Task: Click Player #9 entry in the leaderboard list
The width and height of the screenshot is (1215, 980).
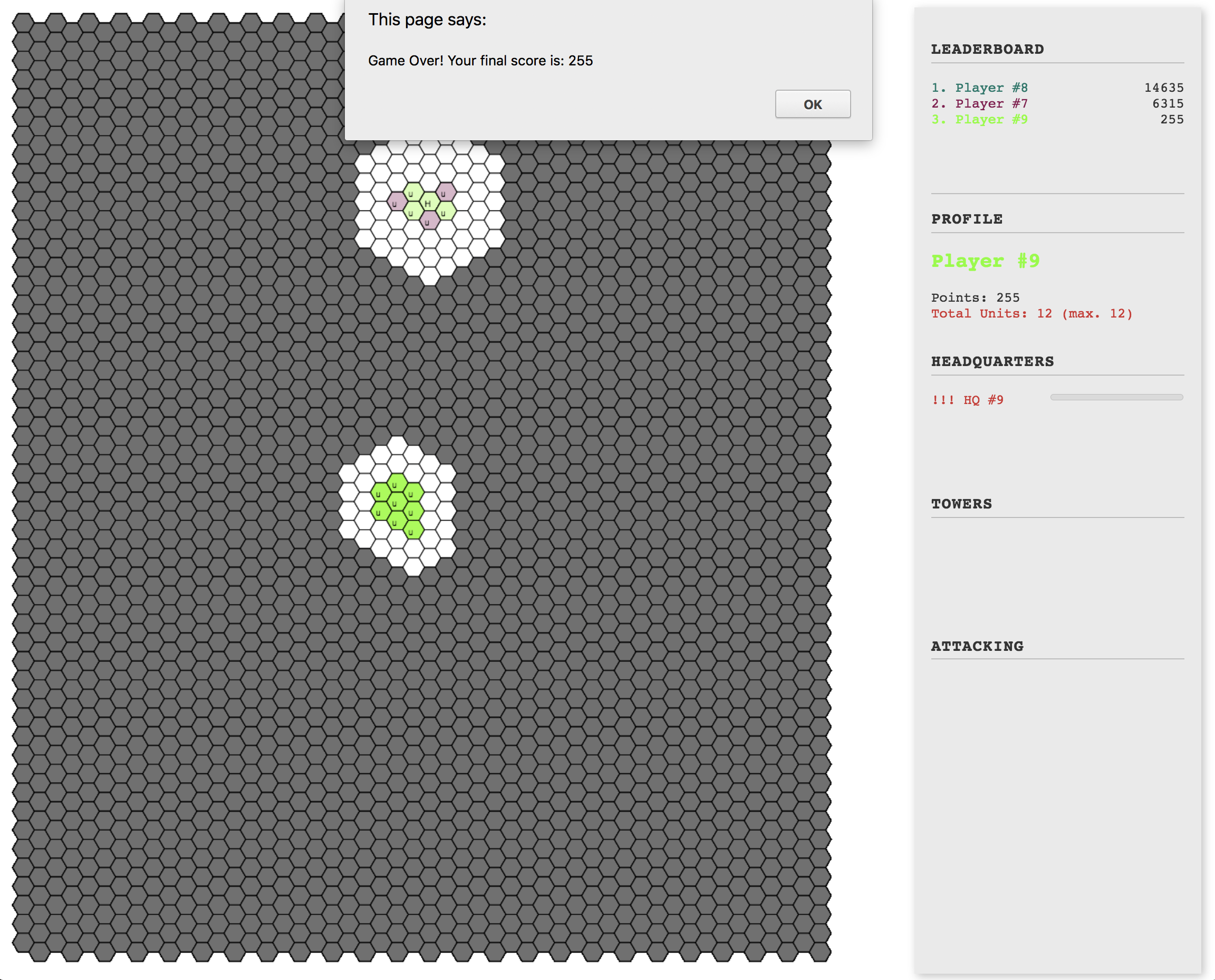Action: coord(990,119)
